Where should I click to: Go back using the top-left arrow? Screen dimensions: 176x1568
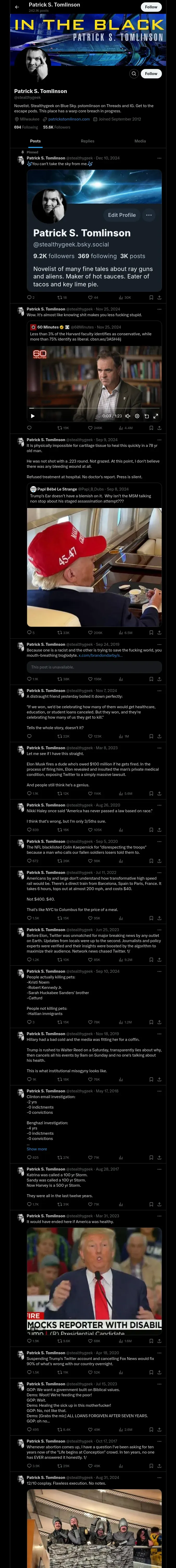point(17,7)
